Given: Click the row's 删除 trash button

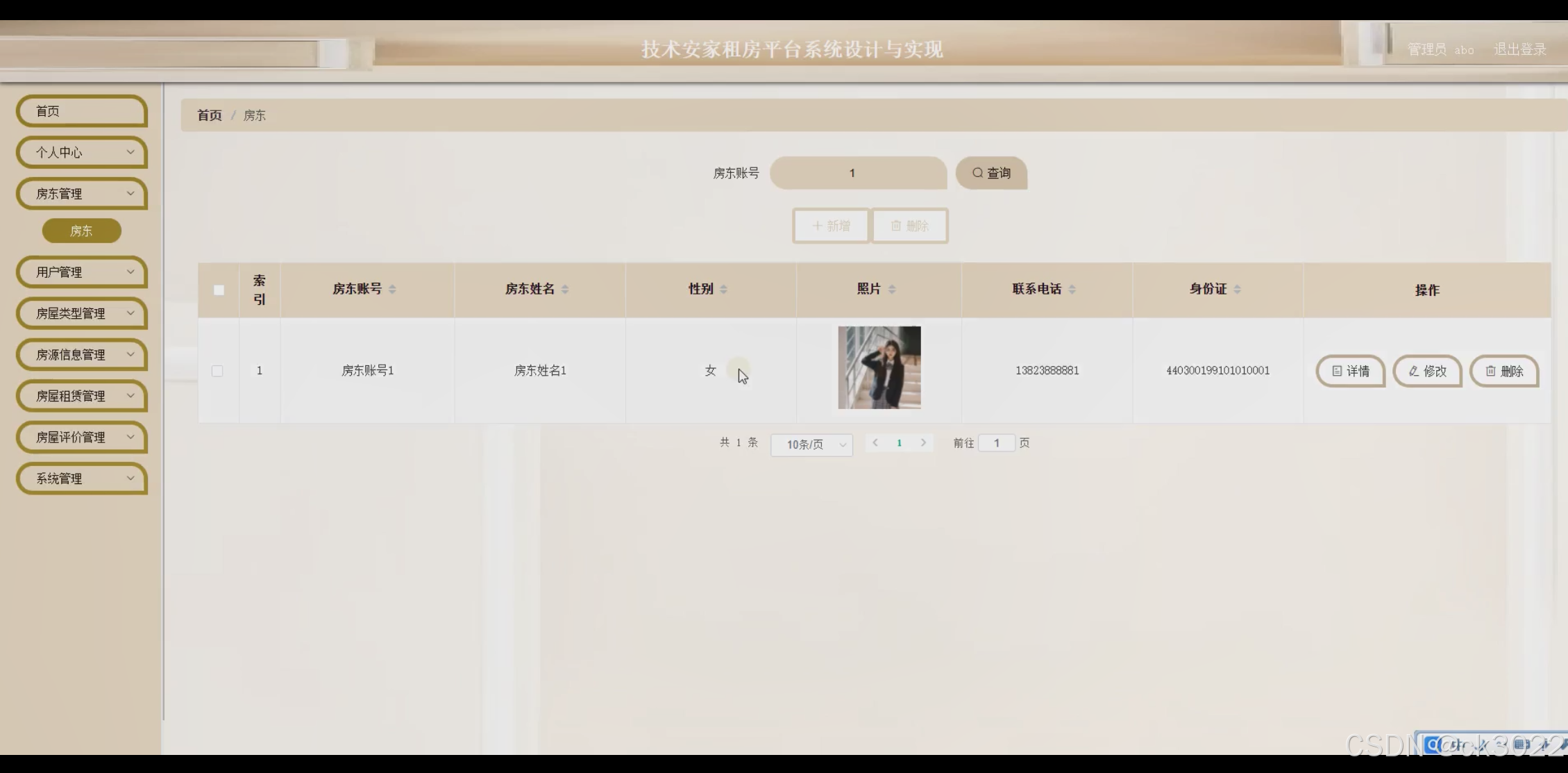Looking at the screenshot, I should coord(1503,371).
